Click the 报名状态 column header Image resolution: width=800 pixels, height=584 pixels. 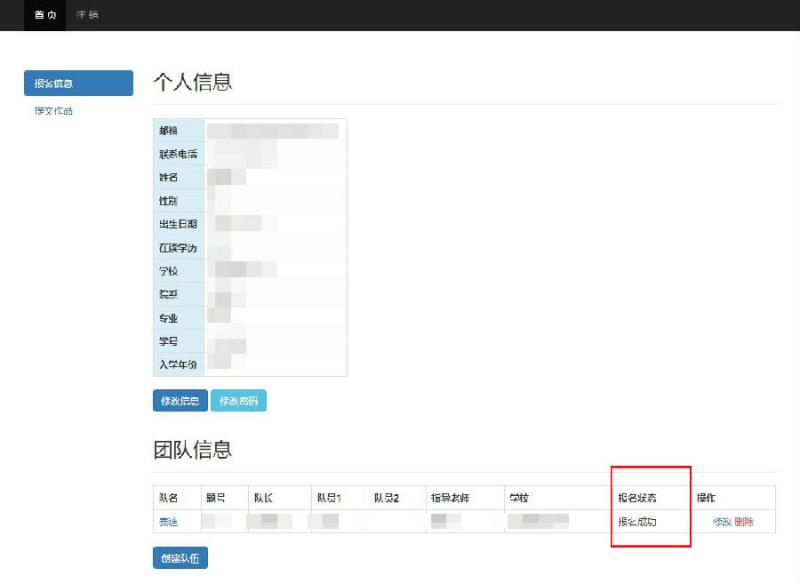(x=637, y=498)
